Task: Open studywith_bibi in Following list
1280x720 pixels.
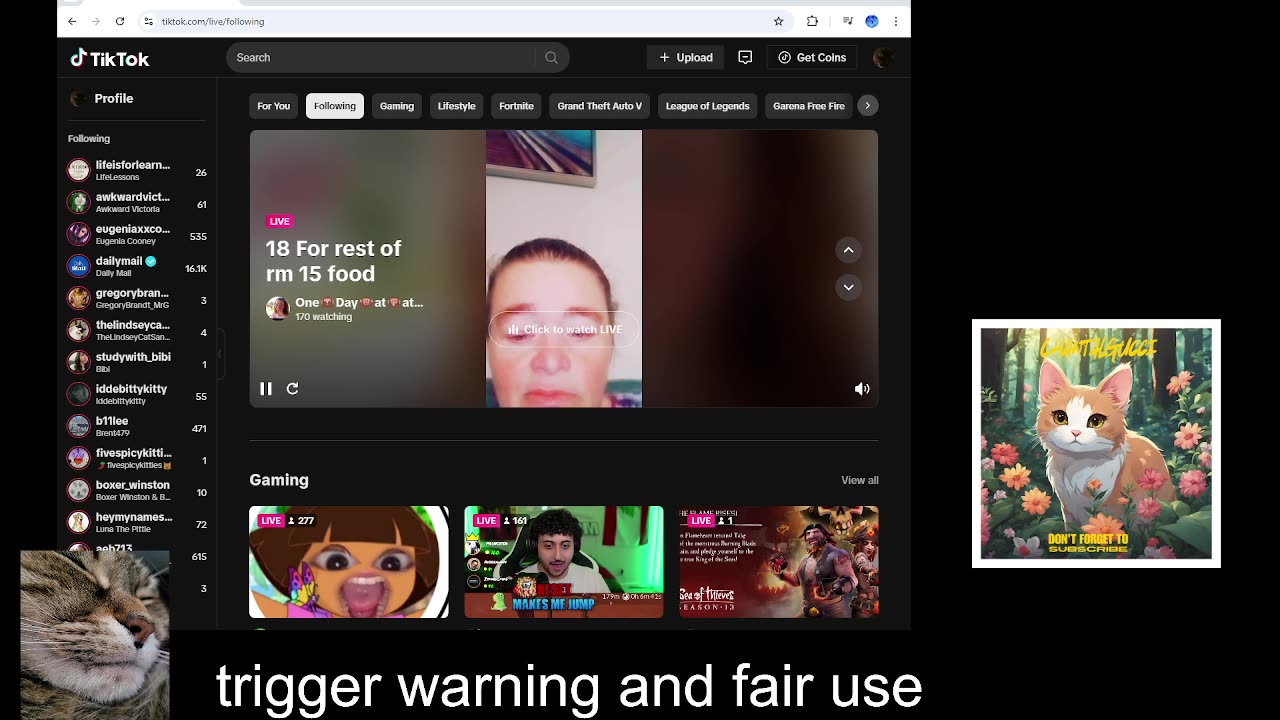Action: tap(137, 364)
